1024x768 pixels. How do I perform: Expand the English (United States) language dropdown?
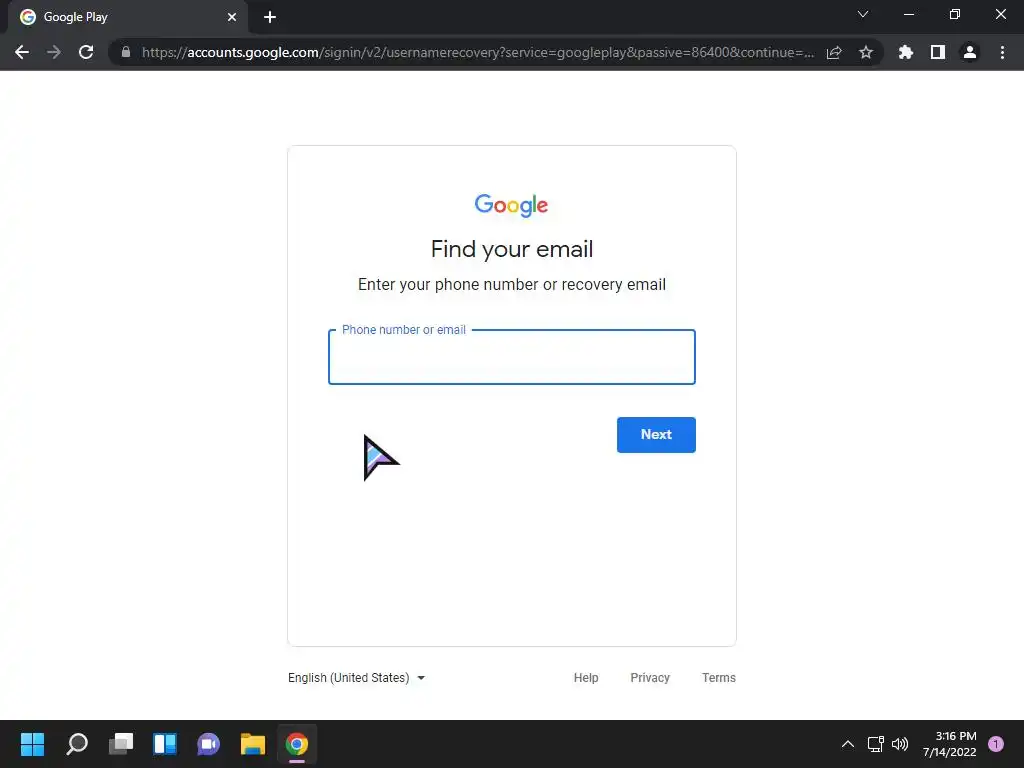coord(357,678)
